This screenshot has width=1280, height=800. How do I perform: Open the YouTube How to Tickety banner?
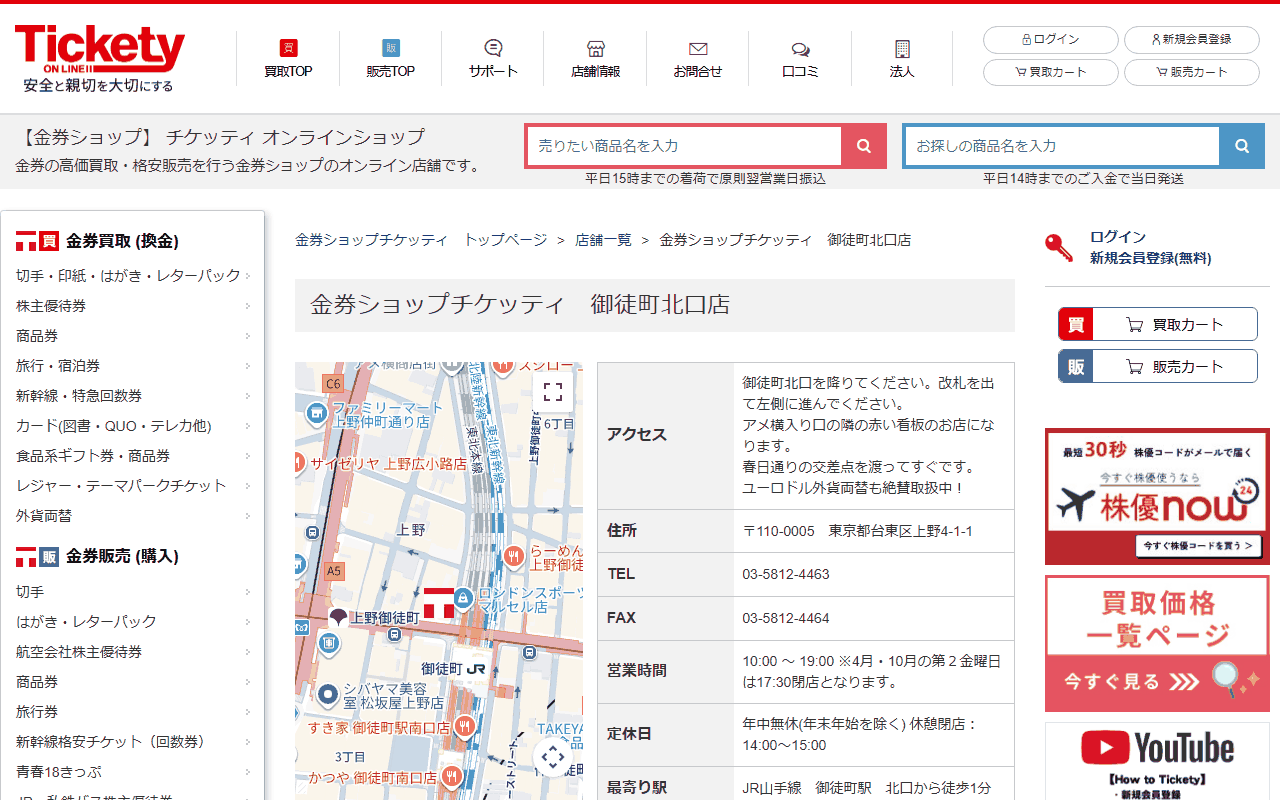[1157, 761]
